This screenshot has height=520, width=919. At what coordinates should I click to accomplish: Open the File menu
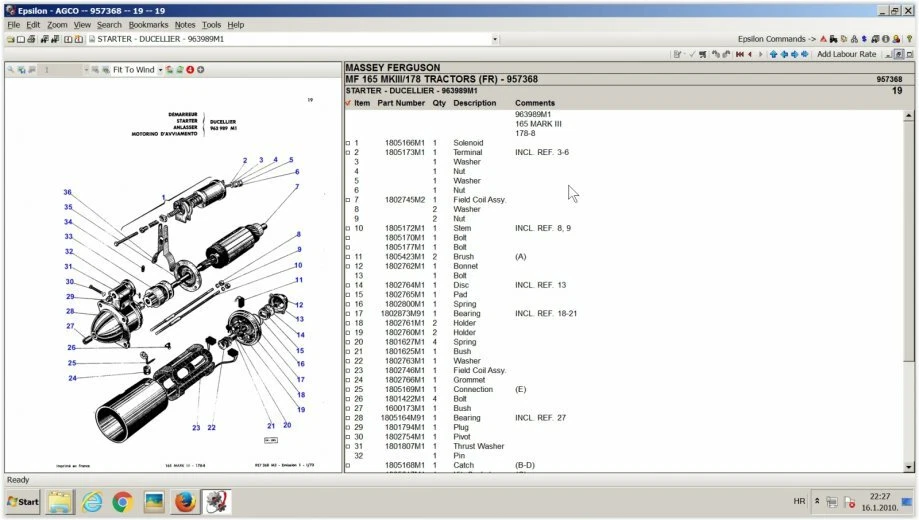[x=13, y=25]
